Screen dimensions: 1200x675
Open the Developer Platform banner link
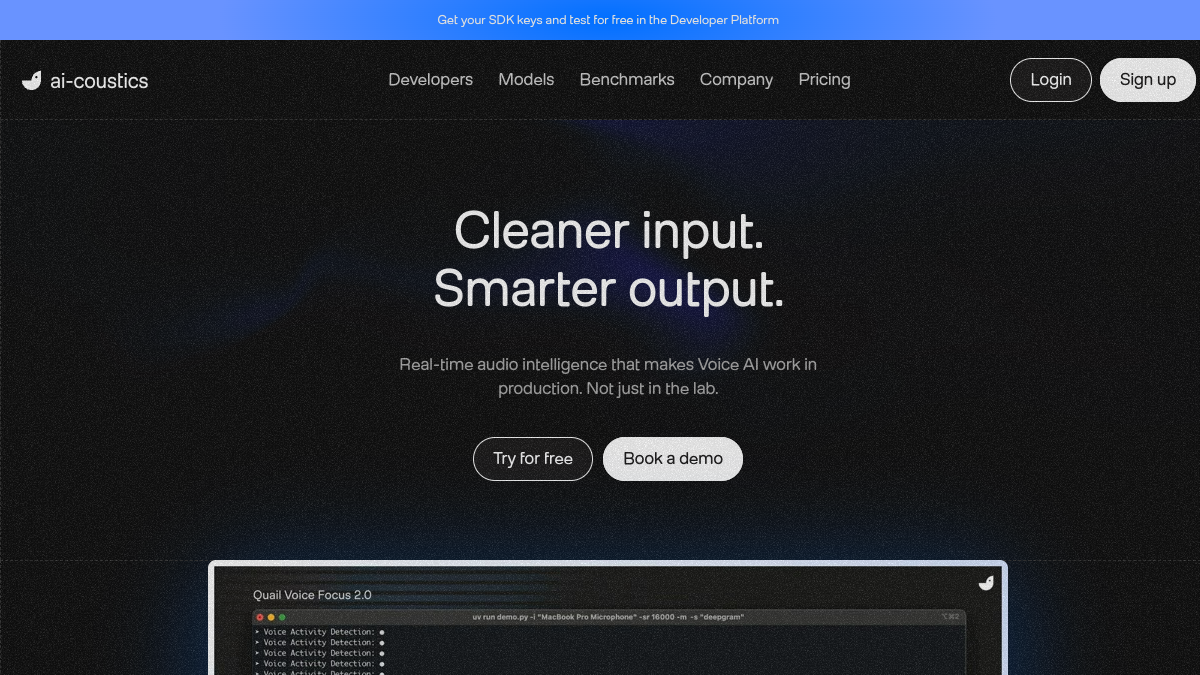[x=608, y=20]
